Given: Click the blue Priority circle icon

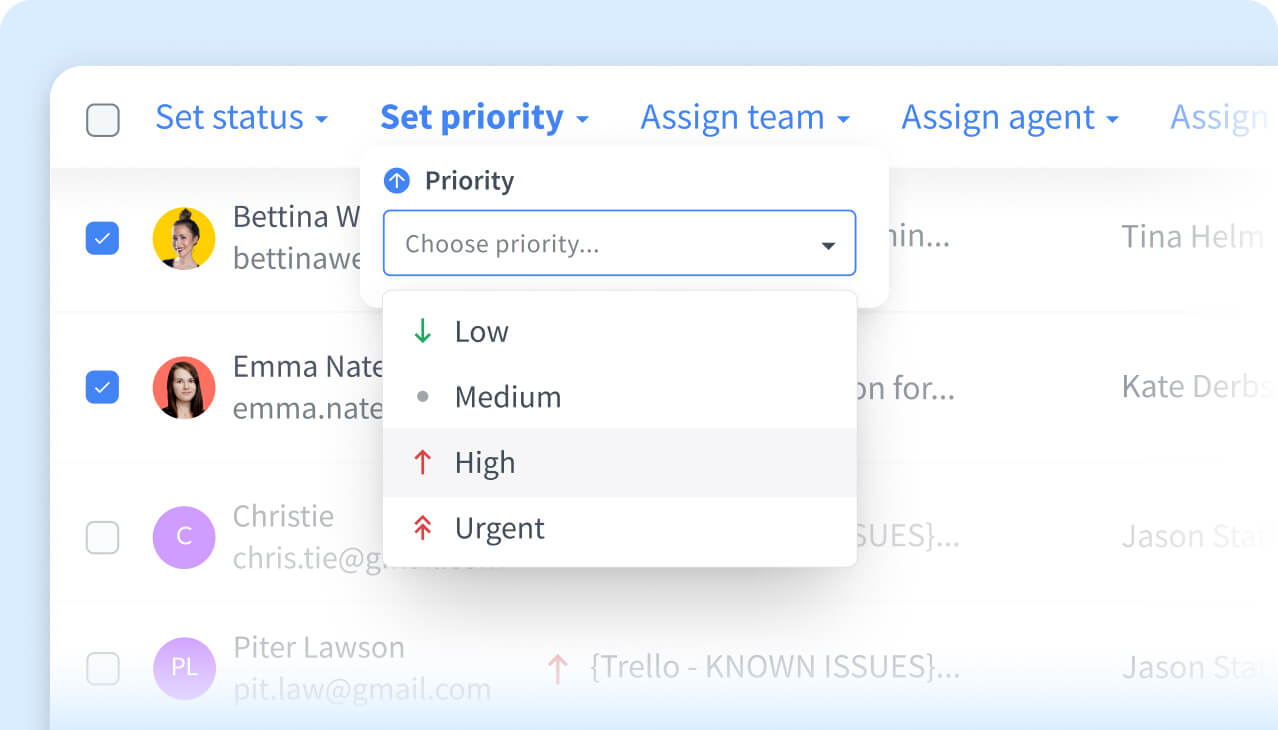Looking at the screenshot, I should click(x=398, y=180).
